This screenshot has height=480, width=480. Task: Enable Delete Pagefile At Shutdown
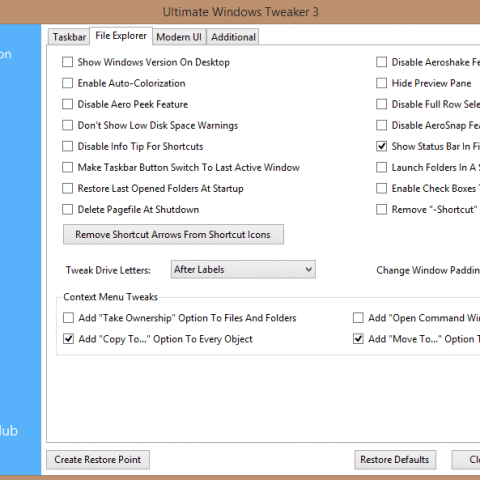point(68,209)
